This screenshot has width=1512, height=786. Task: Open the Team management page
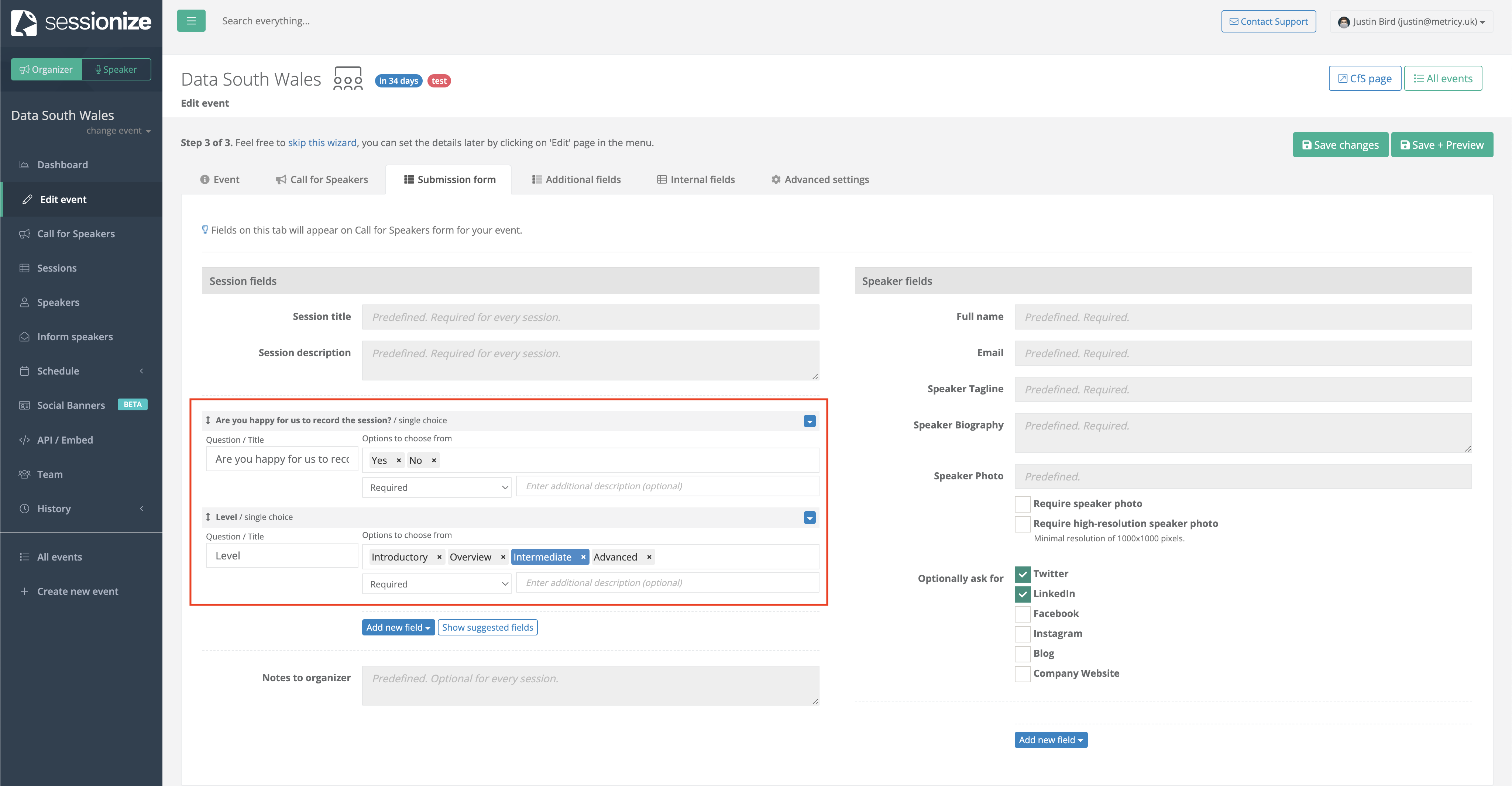click(x=49, y=473)
